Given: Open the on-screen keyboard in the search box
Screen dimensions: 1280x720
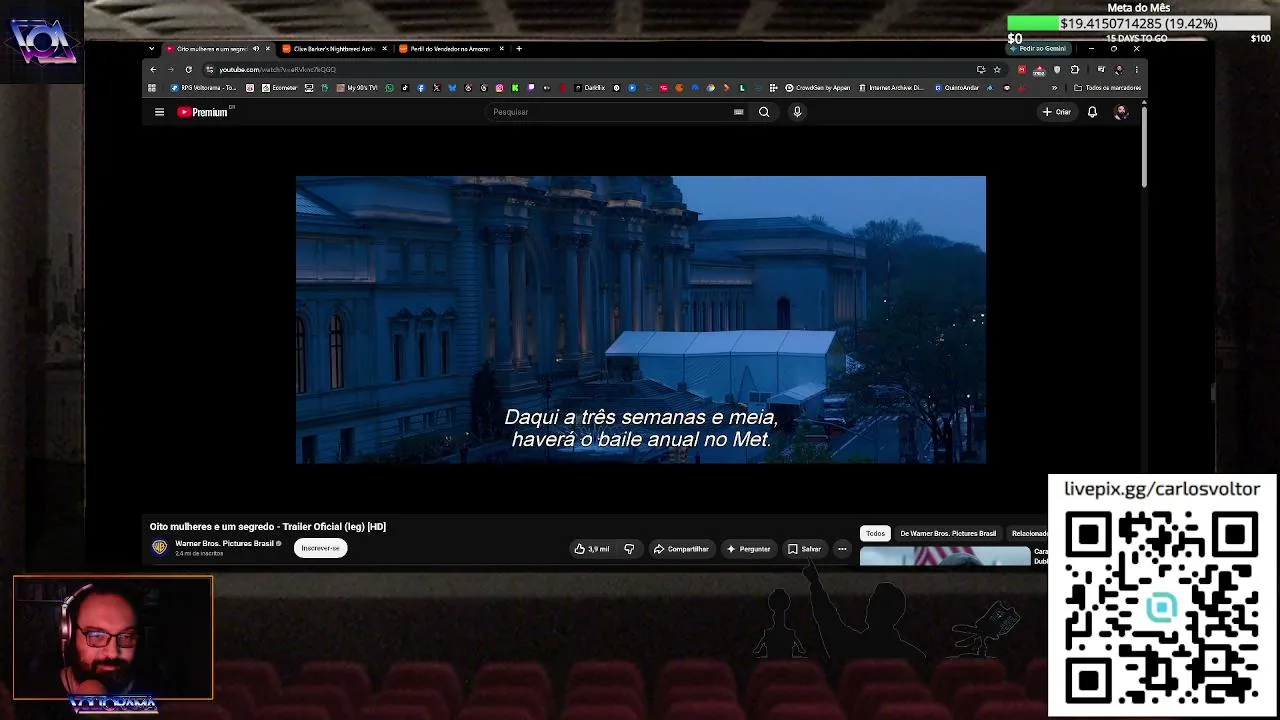Looking at the screenshot, I should coord(739,112).
